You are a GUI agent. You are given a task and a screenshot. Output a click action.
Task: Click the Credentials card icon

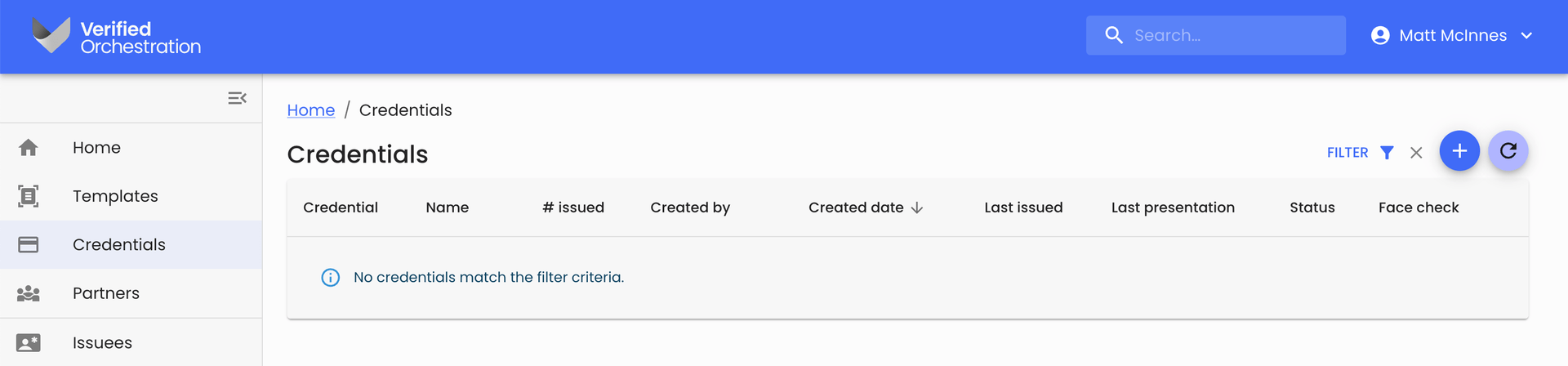point(29,245)
